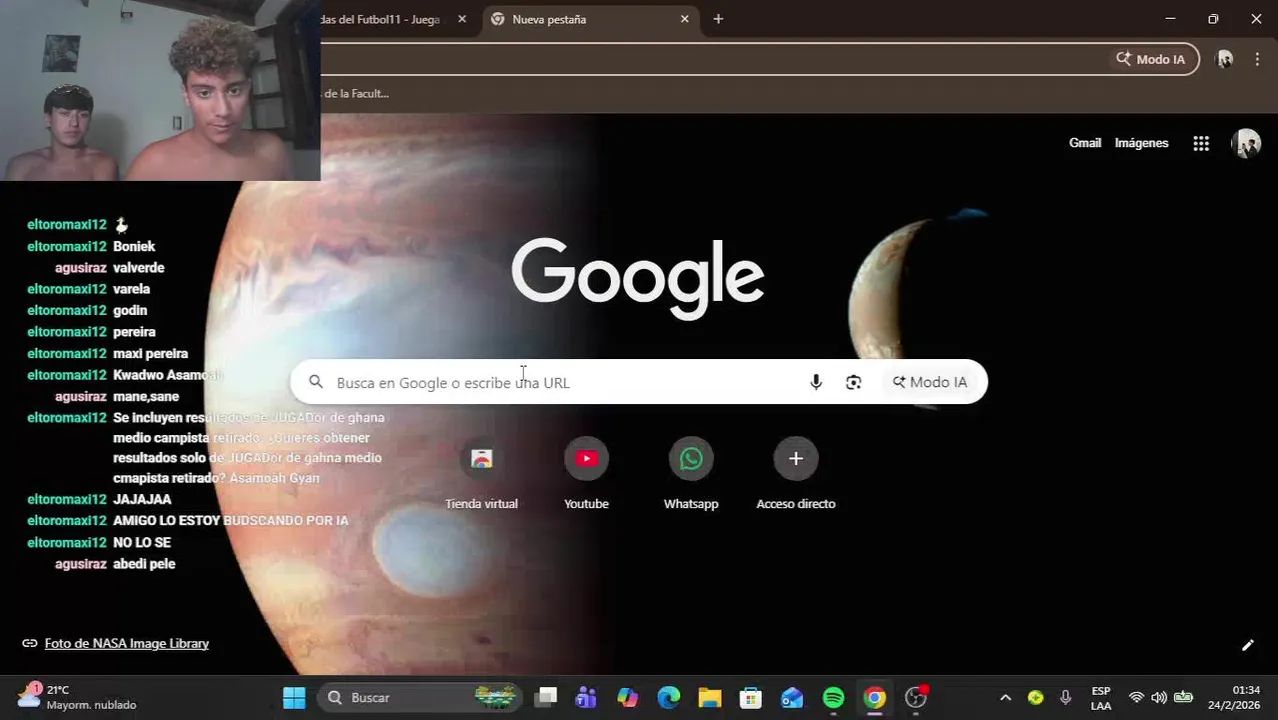Open Google account avatar on the page
Screen dimensions: 1278x720
(1245, 143)
